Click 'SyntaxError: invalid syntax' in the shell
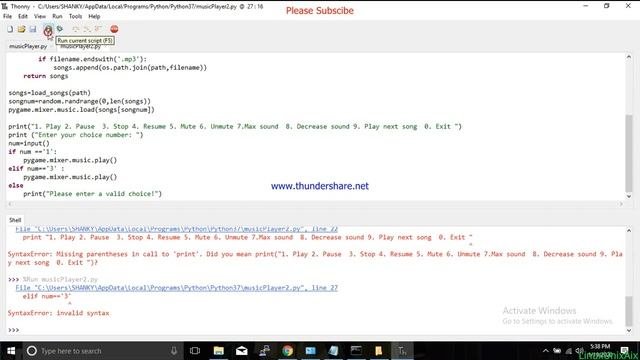640x360 pixels. [x=58, y=313]
